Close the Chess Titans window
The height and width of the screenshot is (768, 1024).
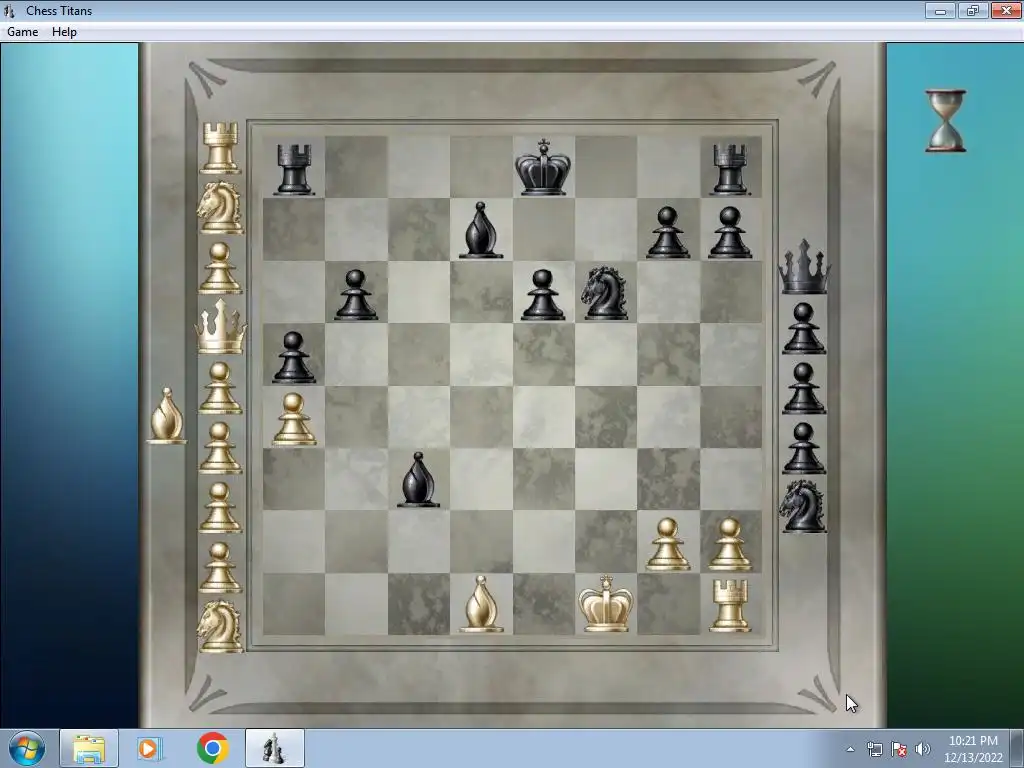tap(1006, 10)
